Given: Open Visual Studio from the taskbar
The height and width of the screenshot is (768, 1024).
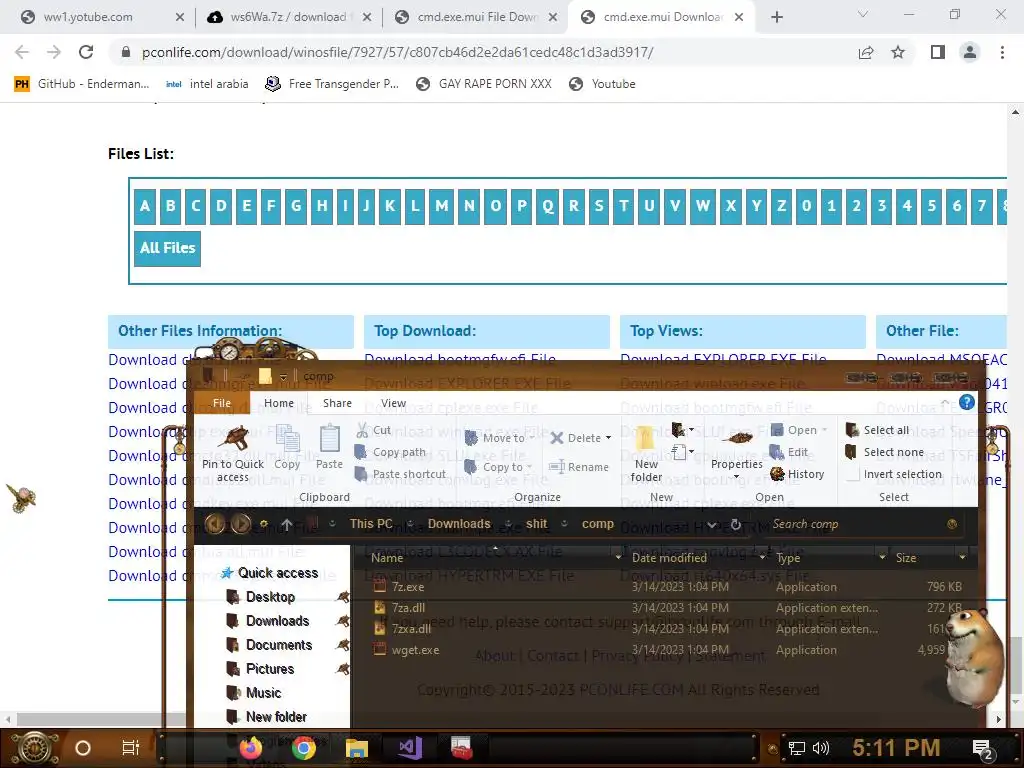Looking at the screenshot, I should [410, 748].
